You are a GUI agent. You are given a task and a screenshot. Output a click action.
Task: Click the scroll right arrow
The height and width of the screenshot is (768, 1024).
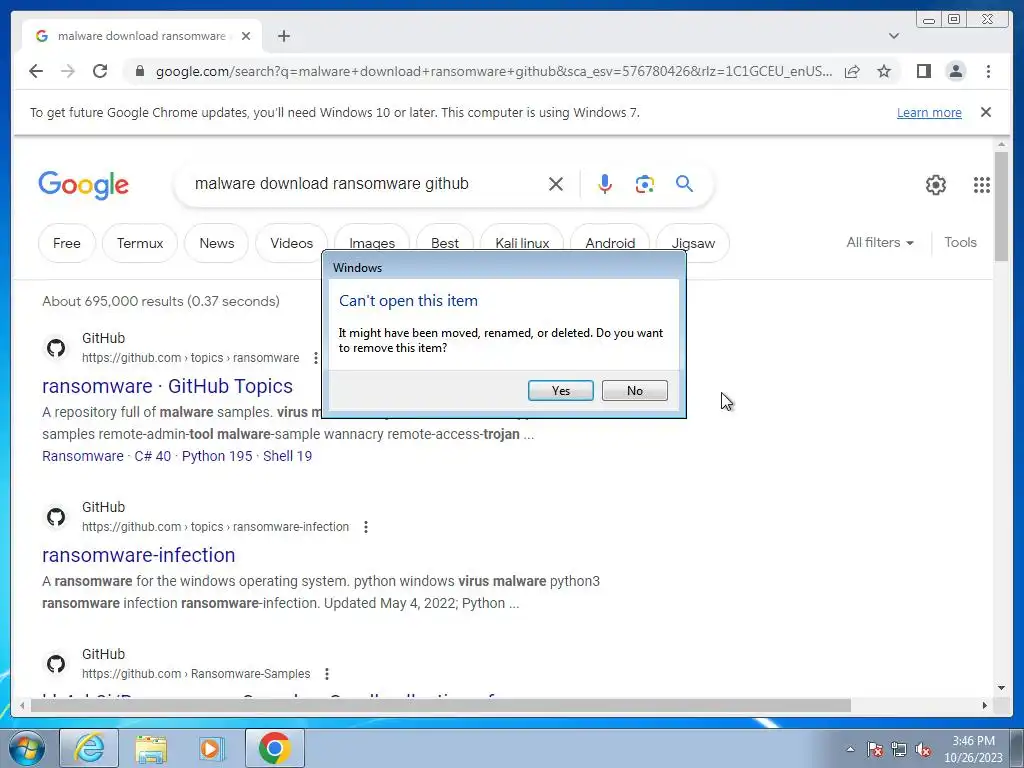[985, 705]
